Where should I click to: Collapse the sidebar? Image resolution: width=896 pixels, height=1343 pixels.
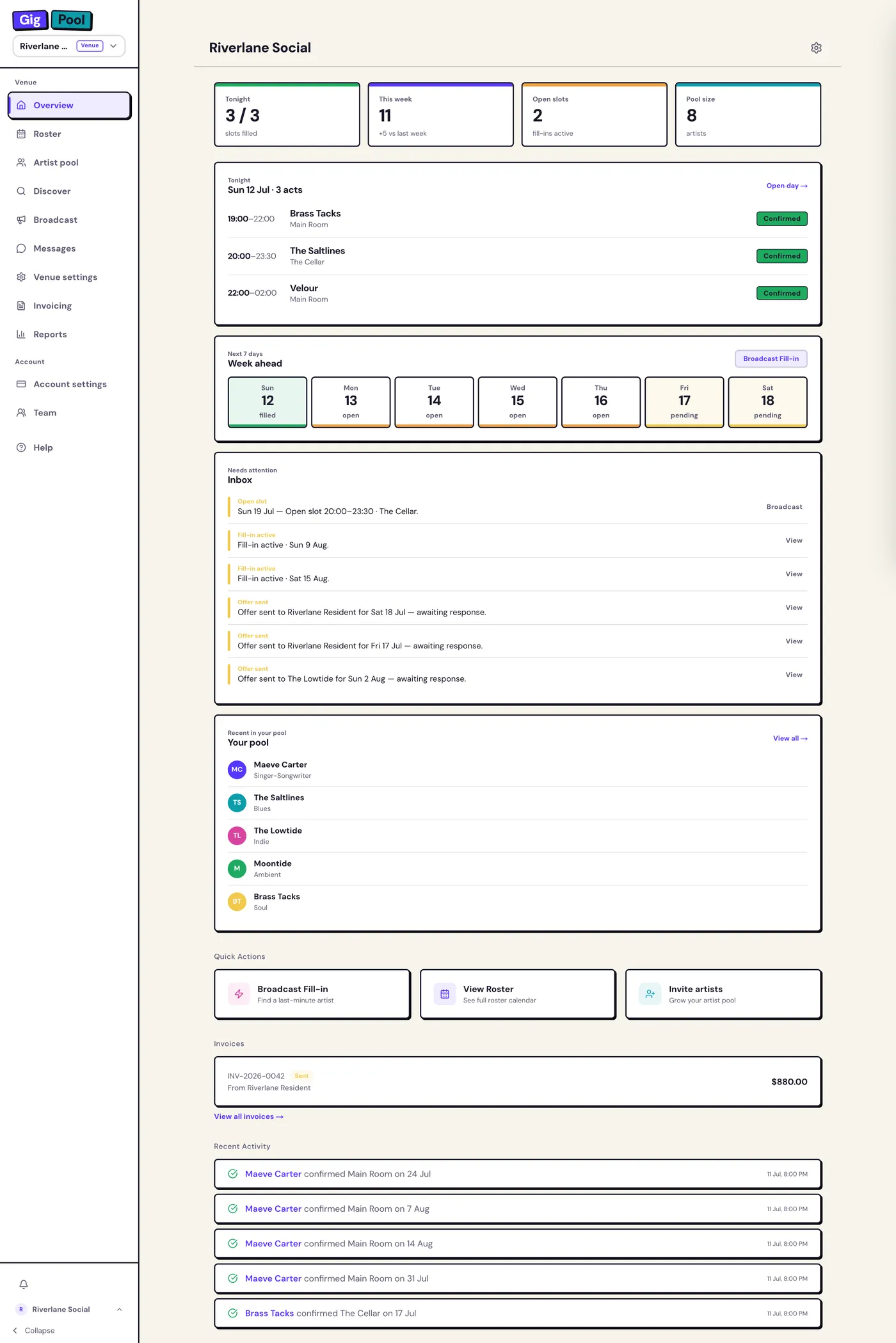pos(34,1330)
